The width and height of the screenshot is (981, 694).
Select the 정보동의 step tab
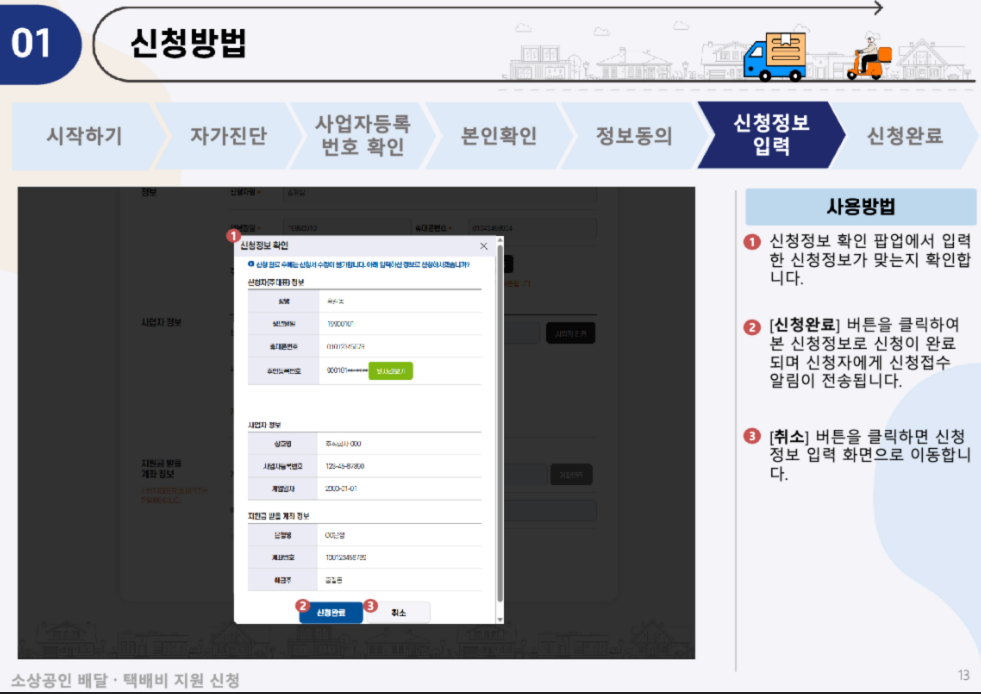click(x=634, y=134)
